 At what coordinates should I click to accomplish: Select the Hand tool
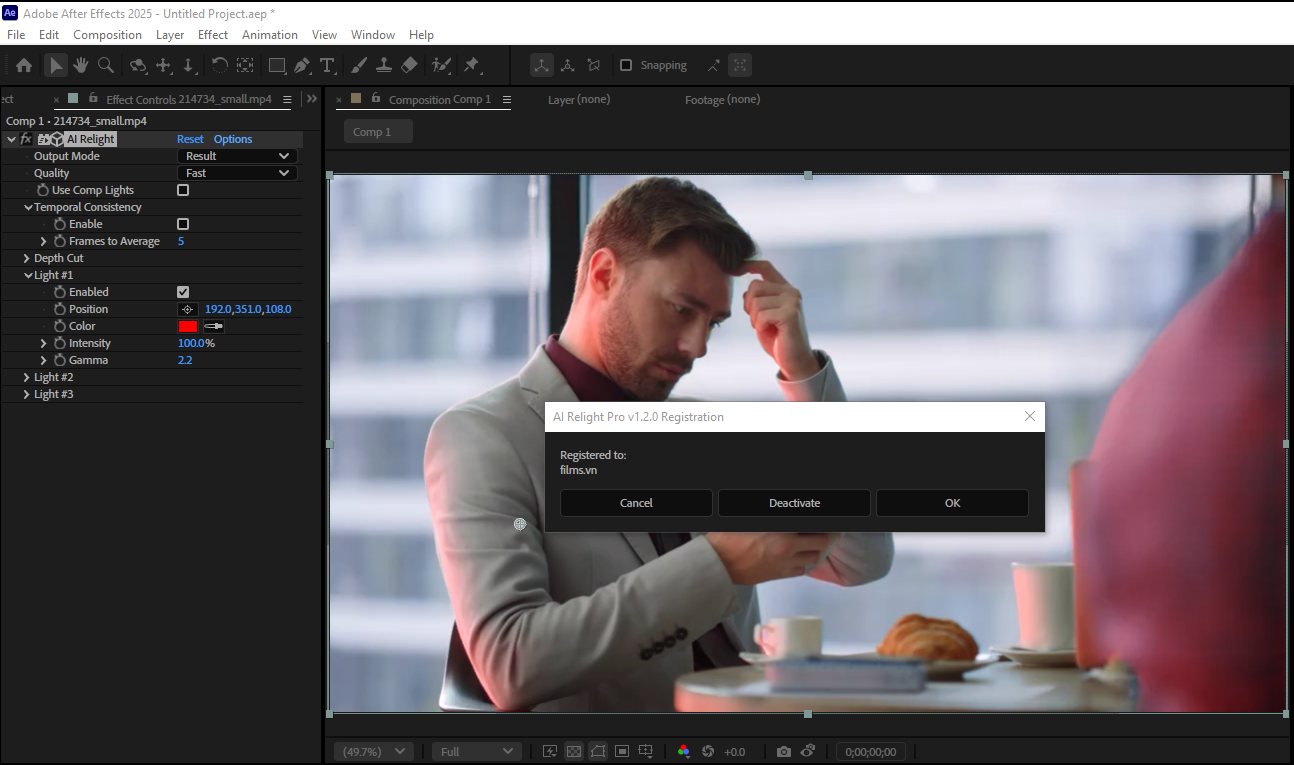point(80,65)
